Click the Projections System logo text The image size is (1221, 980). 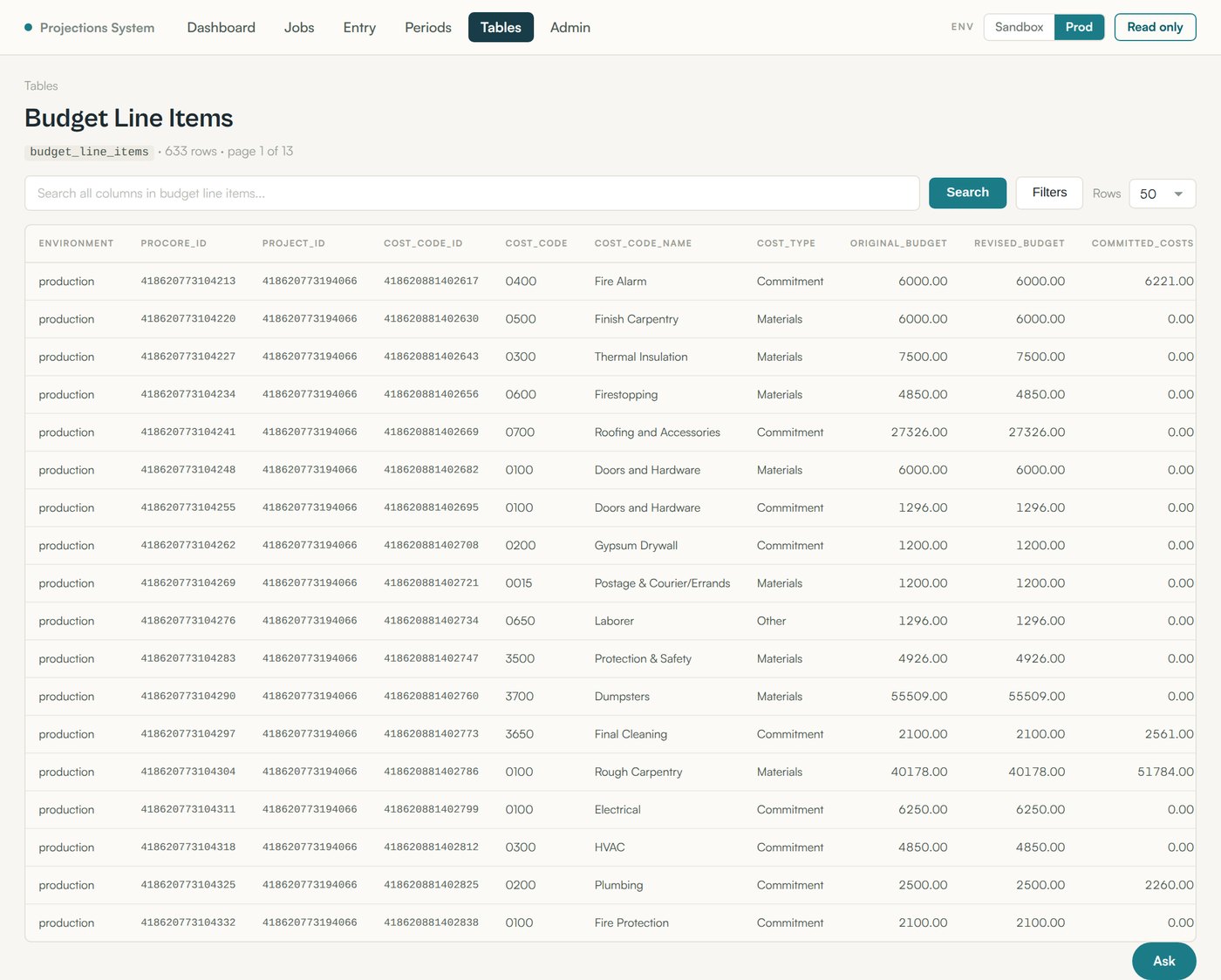(x=97, y=28)
